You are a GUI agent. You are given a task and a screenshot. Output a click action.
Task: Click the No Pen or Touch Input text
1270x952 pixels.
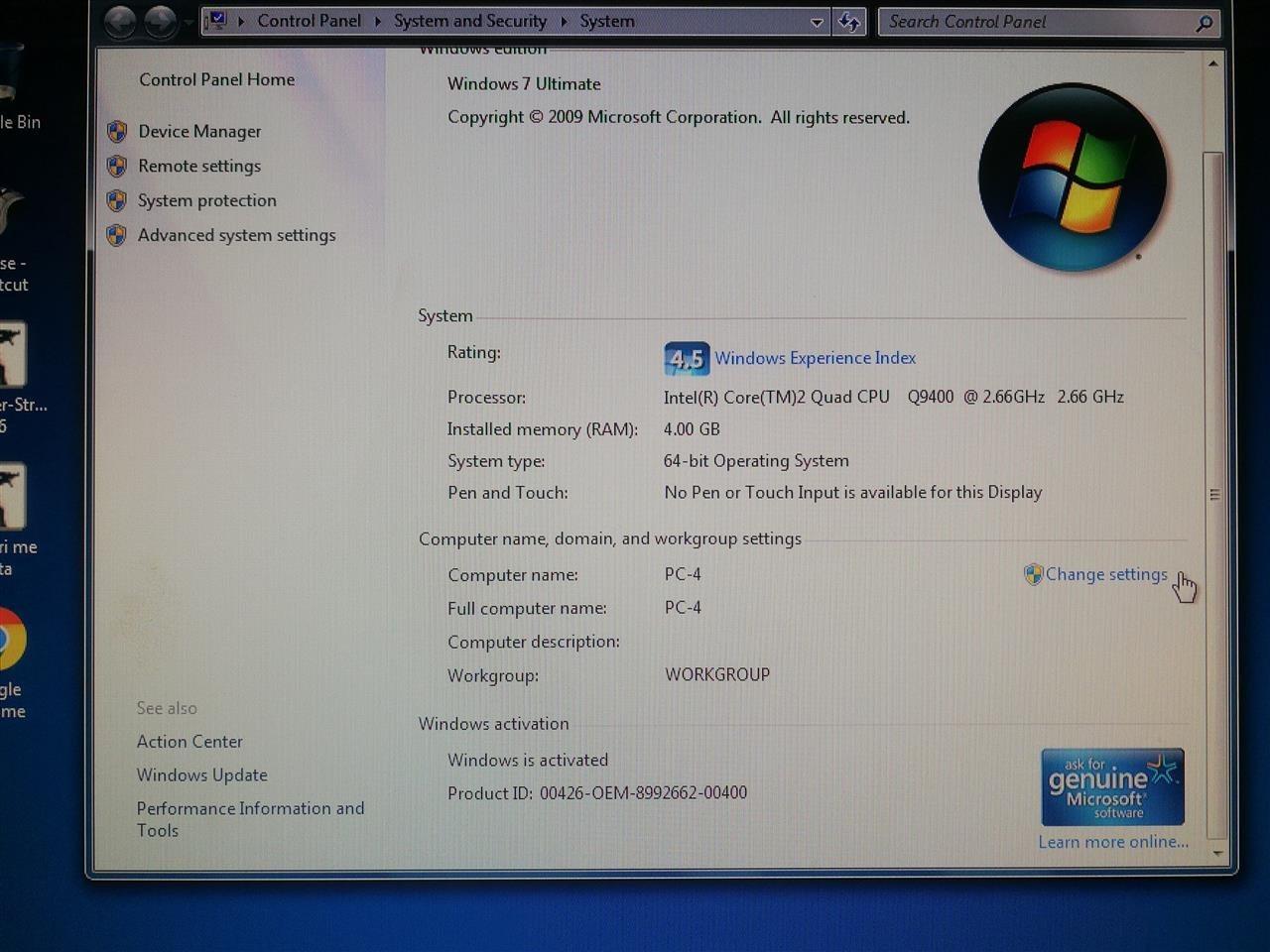pos(852,493)
